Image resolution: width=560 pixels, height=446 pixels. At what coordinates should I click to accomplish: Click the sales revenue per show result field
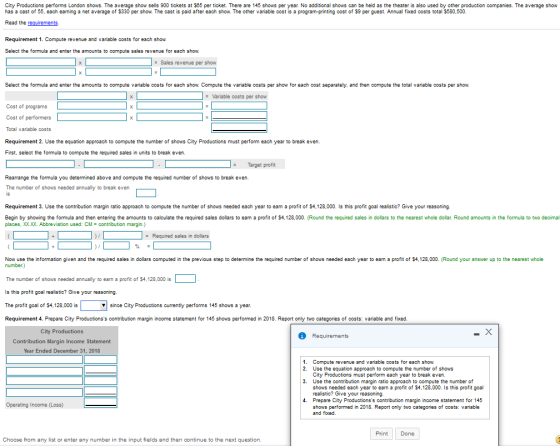[x=188, y=72]
